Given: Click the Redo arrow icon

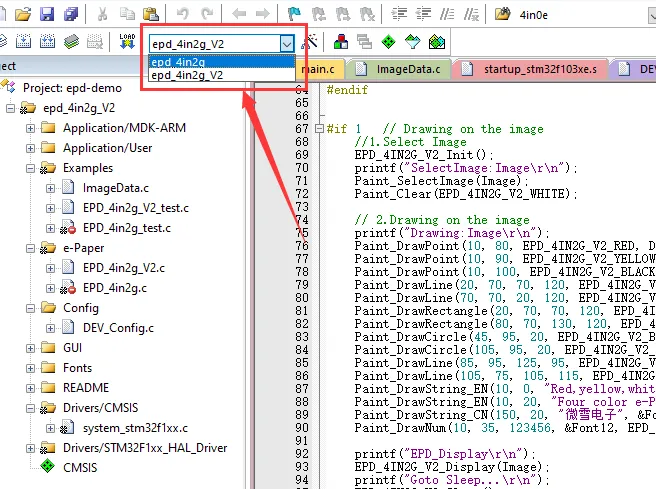Looking at the screenshot, I should coord(207,15).
